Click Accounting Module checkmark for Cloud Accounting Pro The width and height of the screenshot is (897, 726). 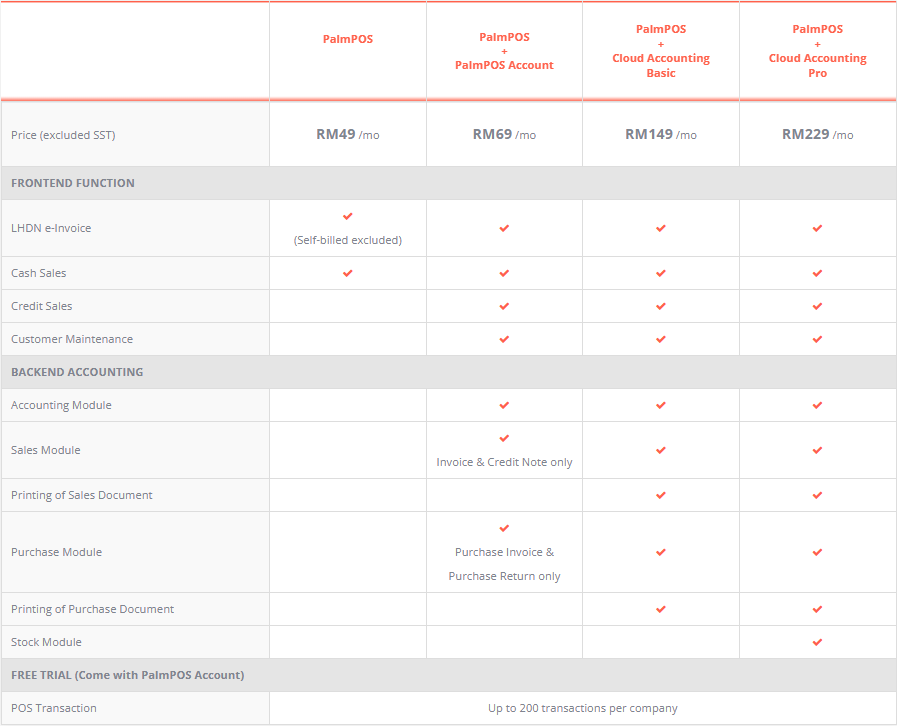(817, 405)
